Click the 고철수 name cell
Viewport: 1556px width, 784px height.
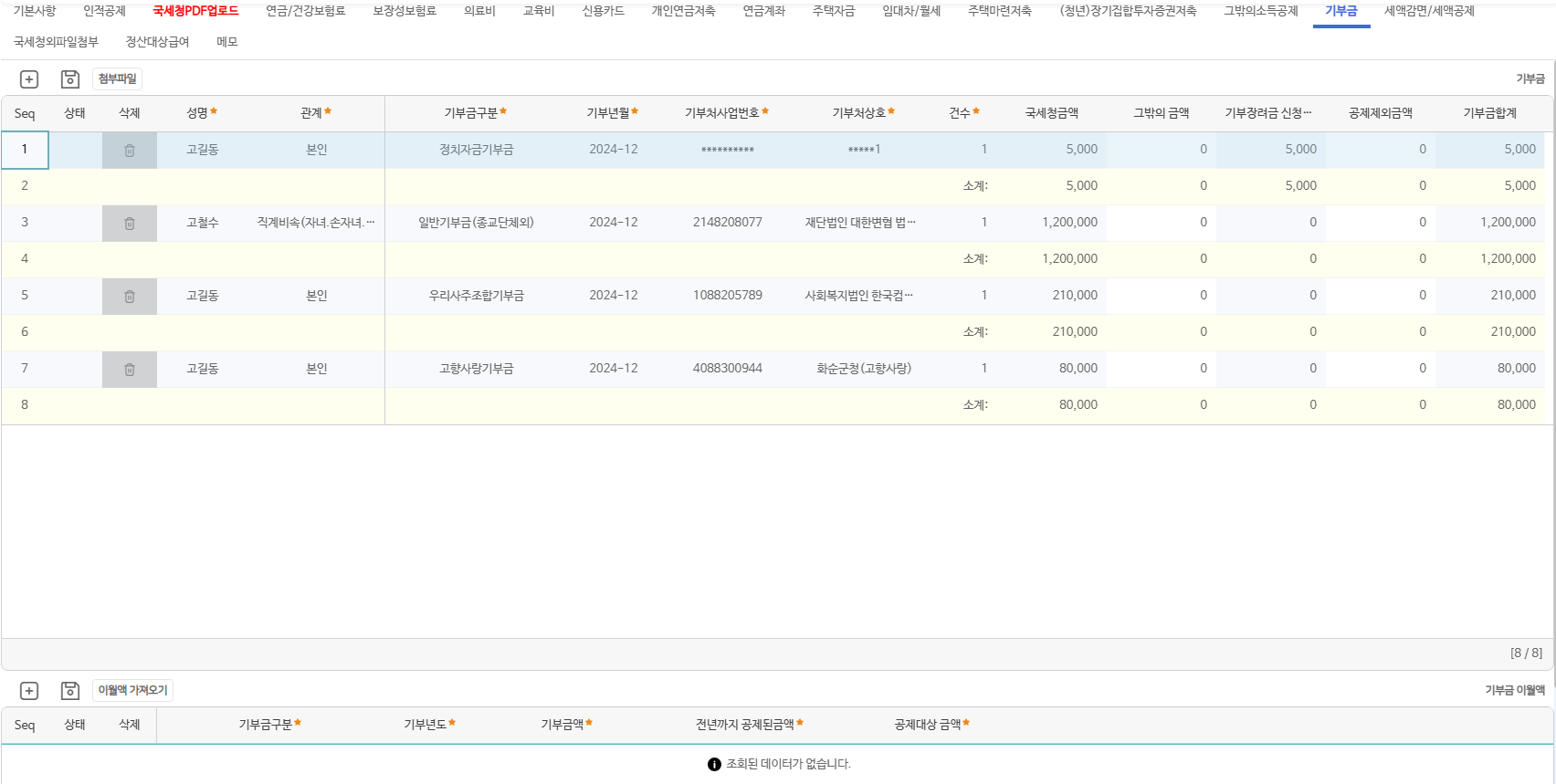(203, 223)
